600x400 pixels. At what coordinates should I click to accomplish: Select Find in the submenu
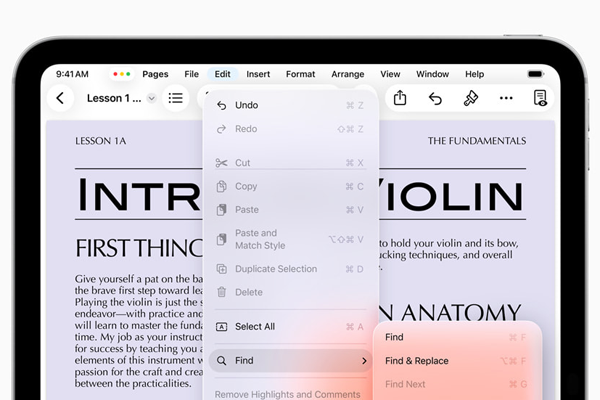(457, 337)
